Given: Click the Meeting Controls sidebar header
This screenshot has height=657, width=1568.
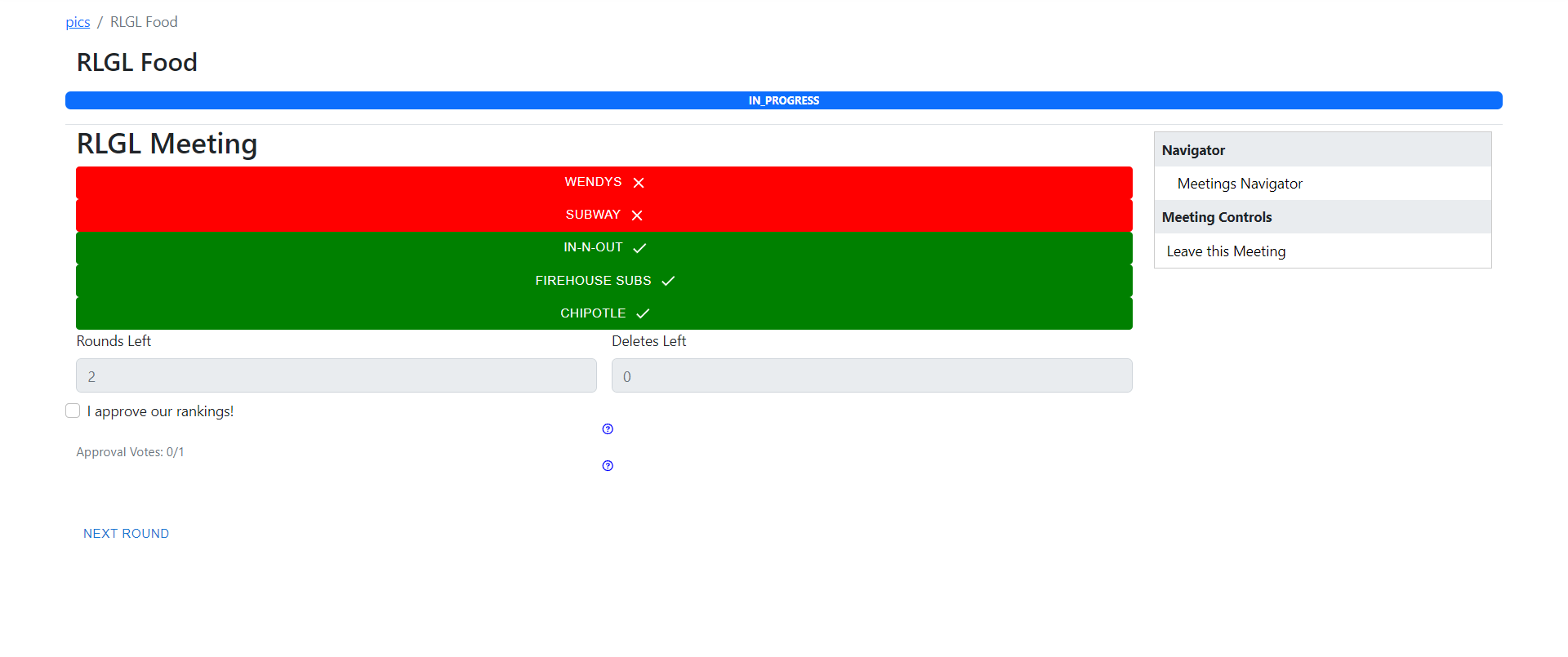Looking at the screenshot, I should coord(1323,217).
